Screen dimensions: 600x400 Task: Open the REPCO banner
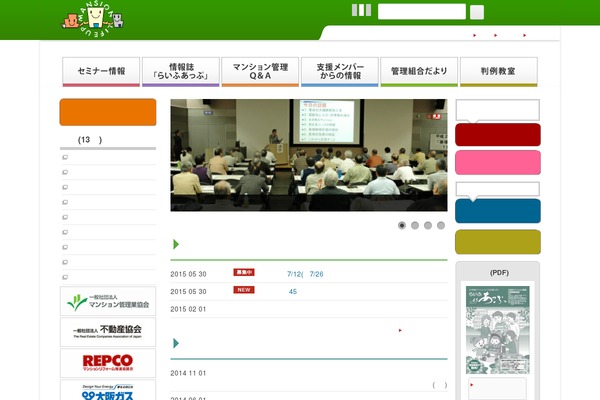(108, 363)
